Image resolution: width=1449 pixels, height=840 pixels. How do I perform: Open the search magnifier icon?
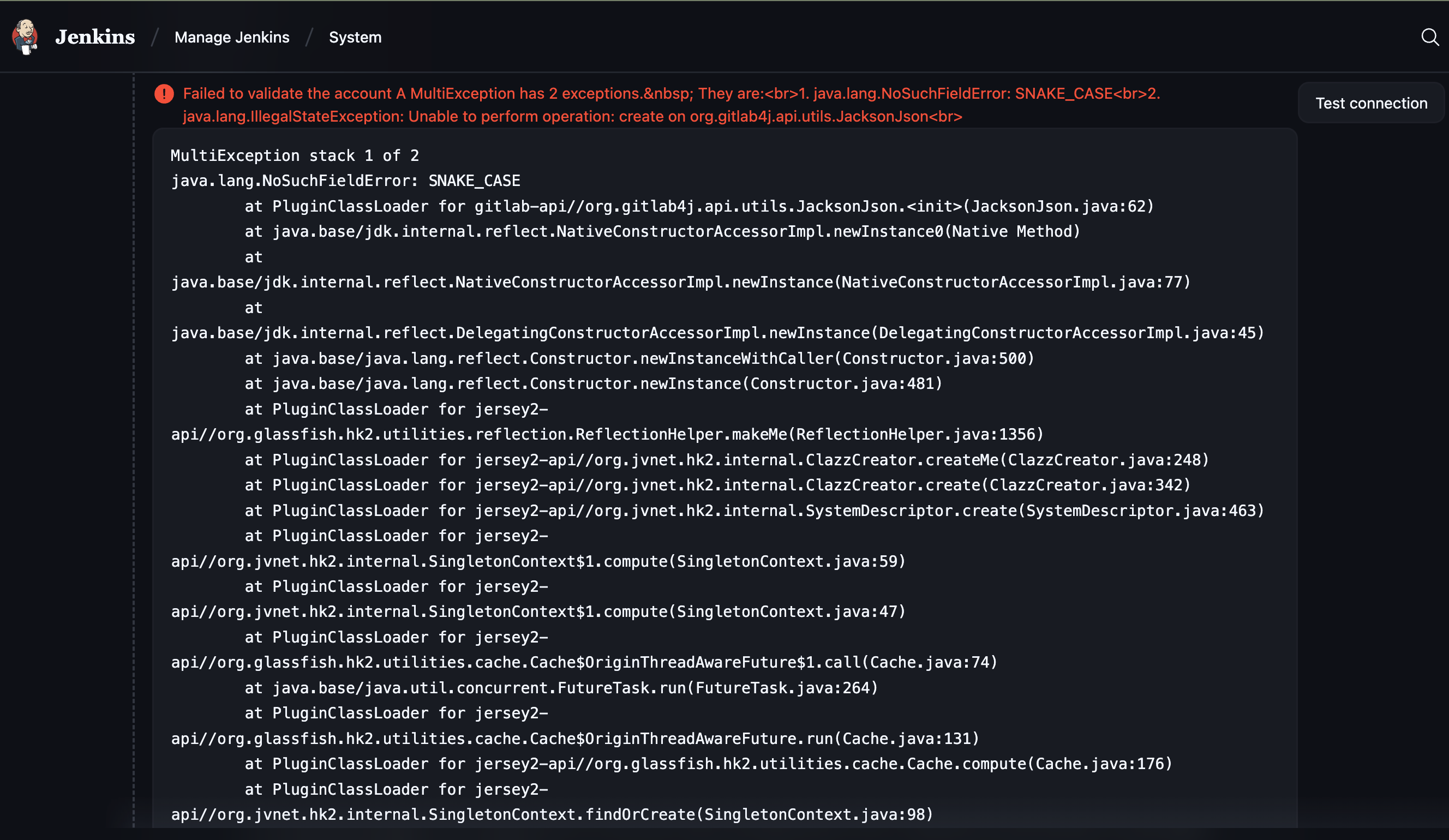(x=1429, y=37)
